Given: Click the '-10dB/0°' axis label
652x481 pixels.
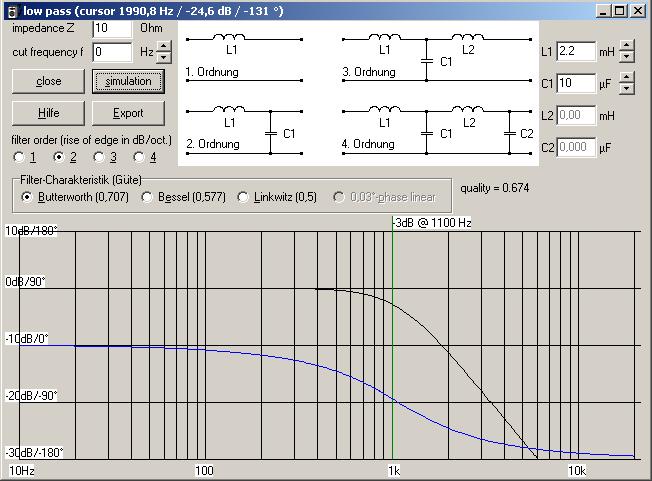Looking at the screenshot, I should pyautogui.click(x=27, y=338).
